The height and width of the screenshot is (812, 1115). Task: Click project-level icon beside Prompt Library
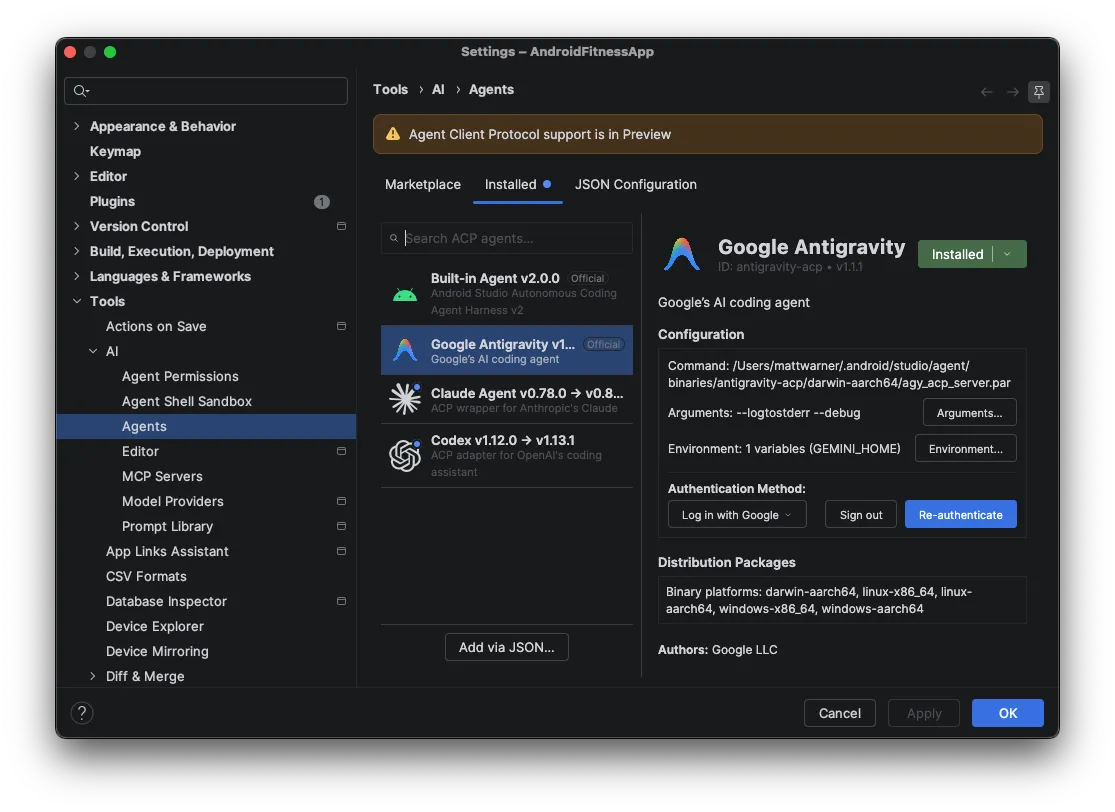341,526
